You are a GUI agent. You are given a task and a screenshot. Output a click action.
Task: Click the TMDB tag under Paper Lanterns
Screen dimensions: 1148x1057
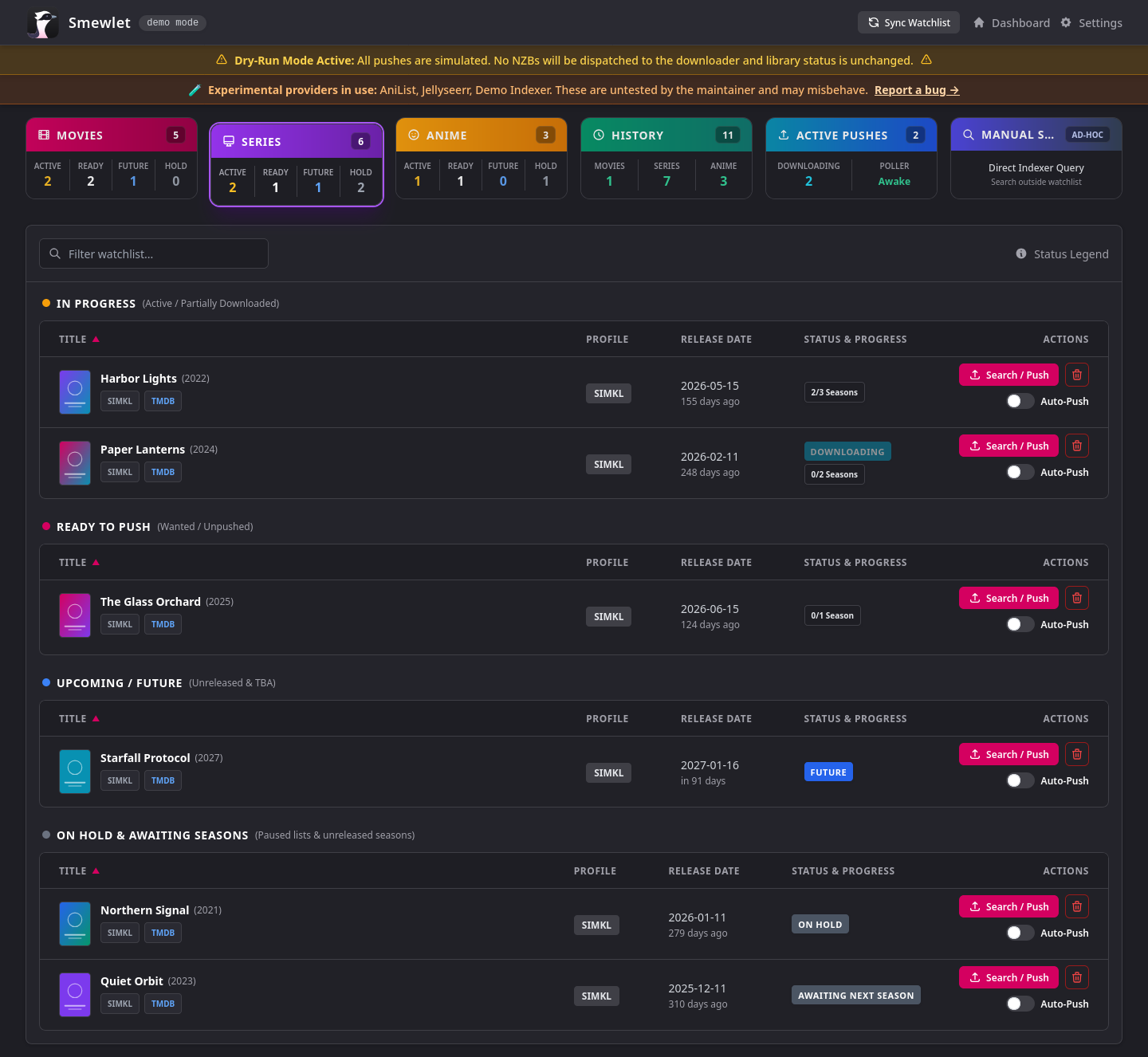coord(163,472)
